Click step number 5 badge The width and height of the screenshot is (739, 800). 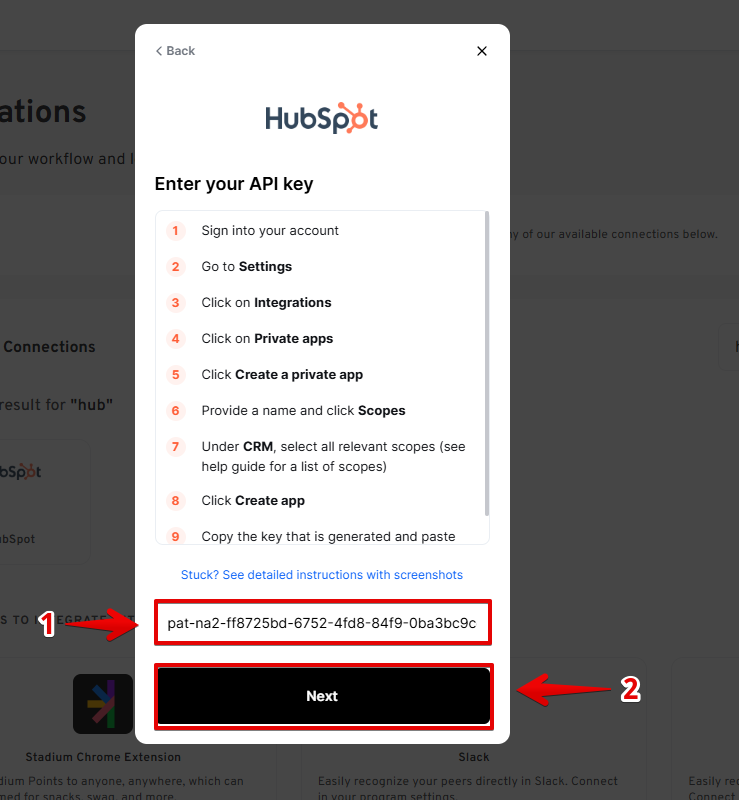pos(176,375)
